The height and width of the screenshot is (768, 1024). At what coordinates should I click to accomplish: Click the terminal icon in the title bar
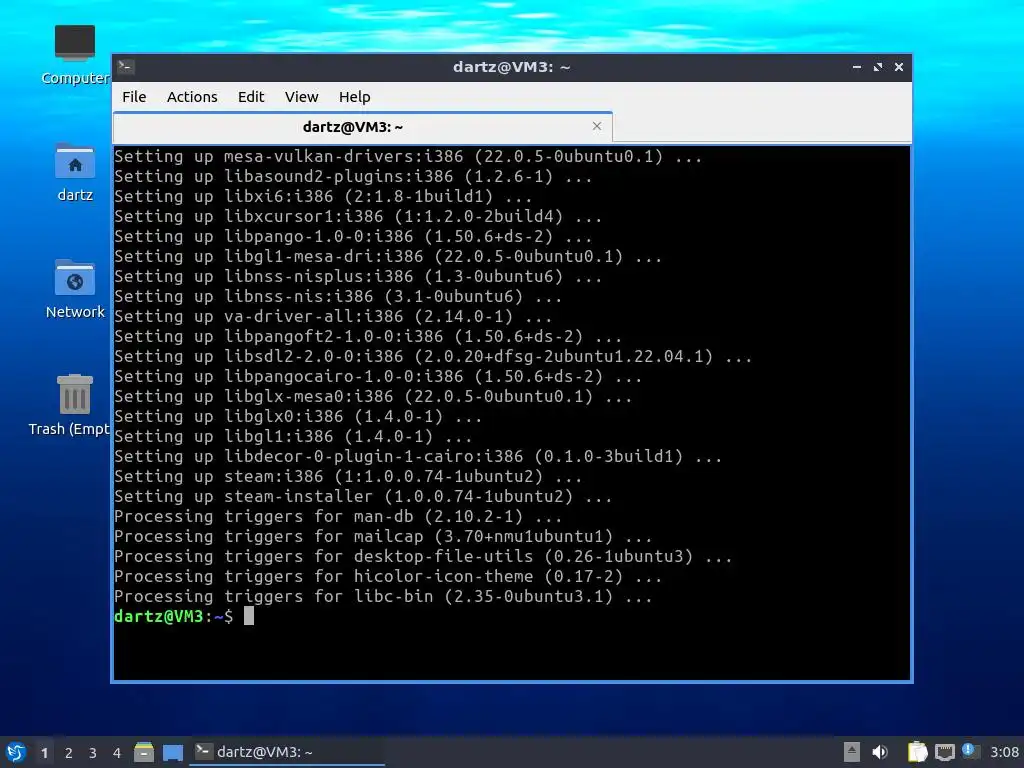[x=126, y=67]
